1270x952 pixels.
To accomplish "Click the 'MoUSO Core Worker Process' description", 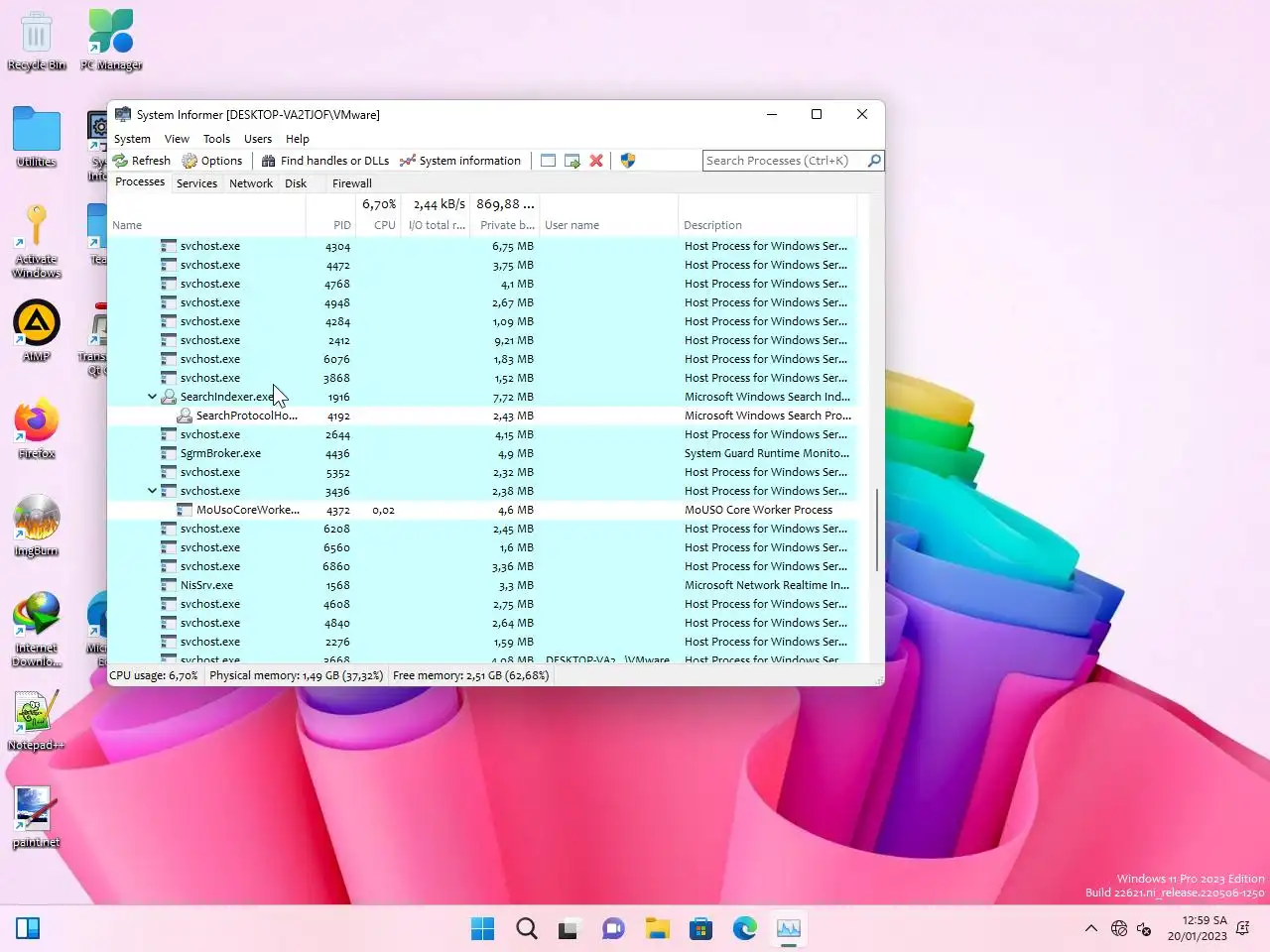I will (x=758, y=510).
